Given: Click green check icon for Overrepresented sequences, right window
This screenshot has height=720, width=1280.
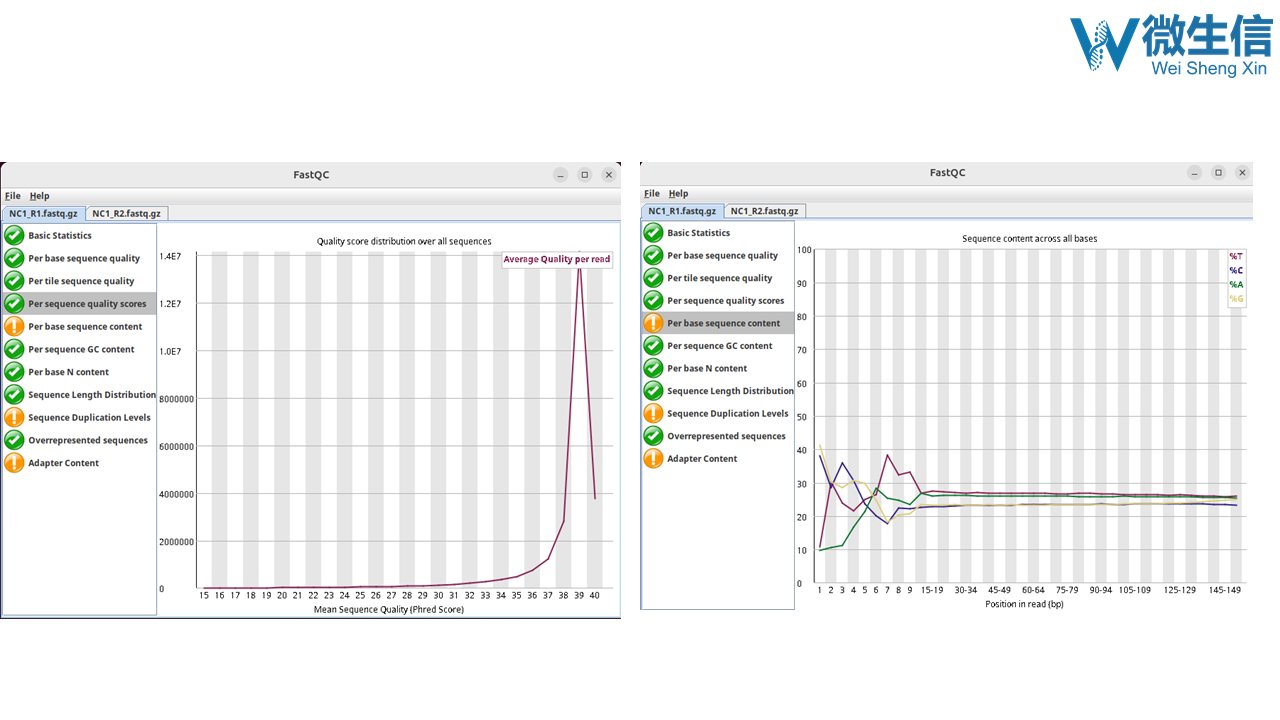Looking at the screenshot, I should click(653, 436).
